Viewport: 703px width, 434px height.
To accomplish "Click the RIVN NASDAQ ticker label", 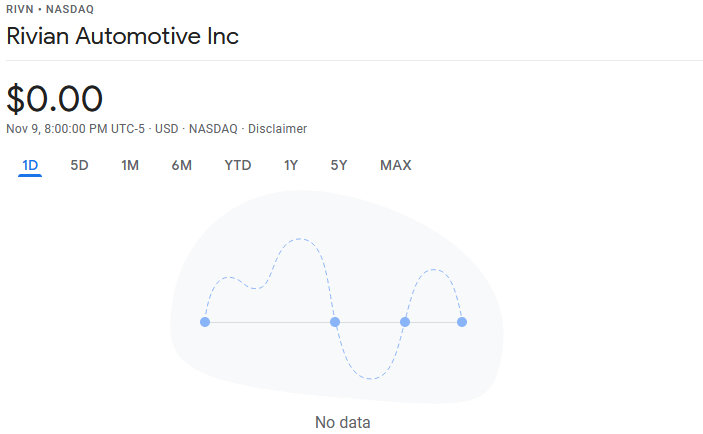I will tap(50, 9).
